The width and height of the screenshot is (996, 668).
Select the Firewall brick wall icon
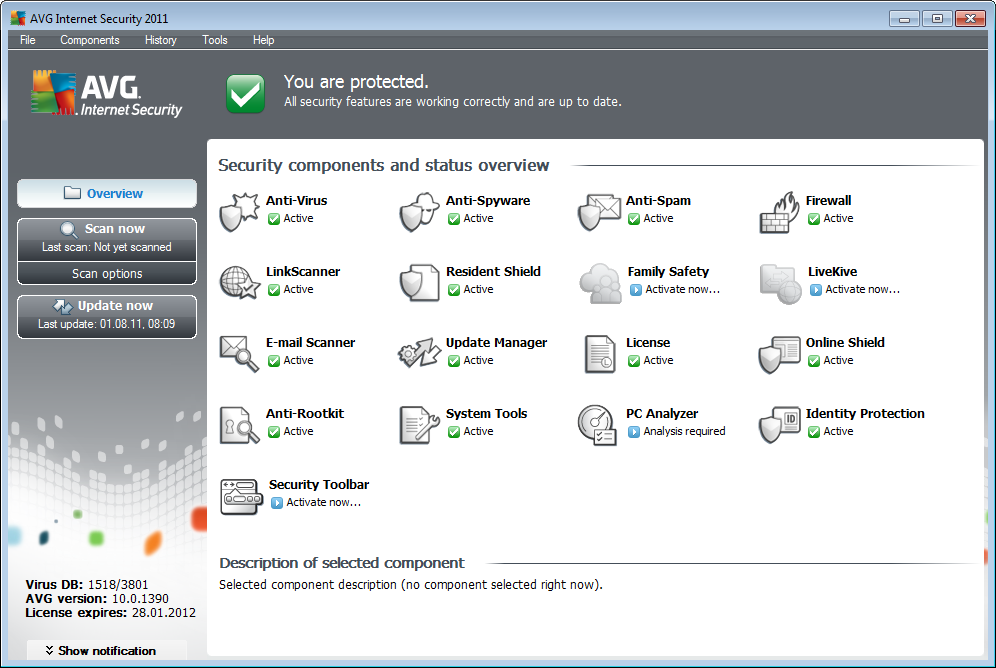pos(779,211)
